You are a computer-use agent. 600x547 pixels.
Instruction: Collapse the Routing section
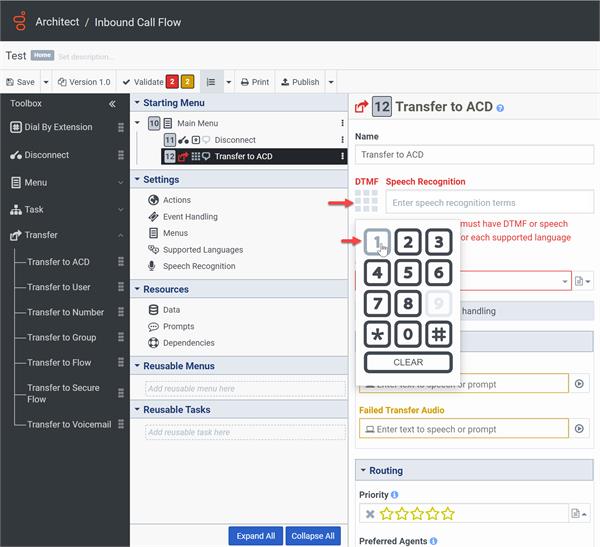[363, 470]
